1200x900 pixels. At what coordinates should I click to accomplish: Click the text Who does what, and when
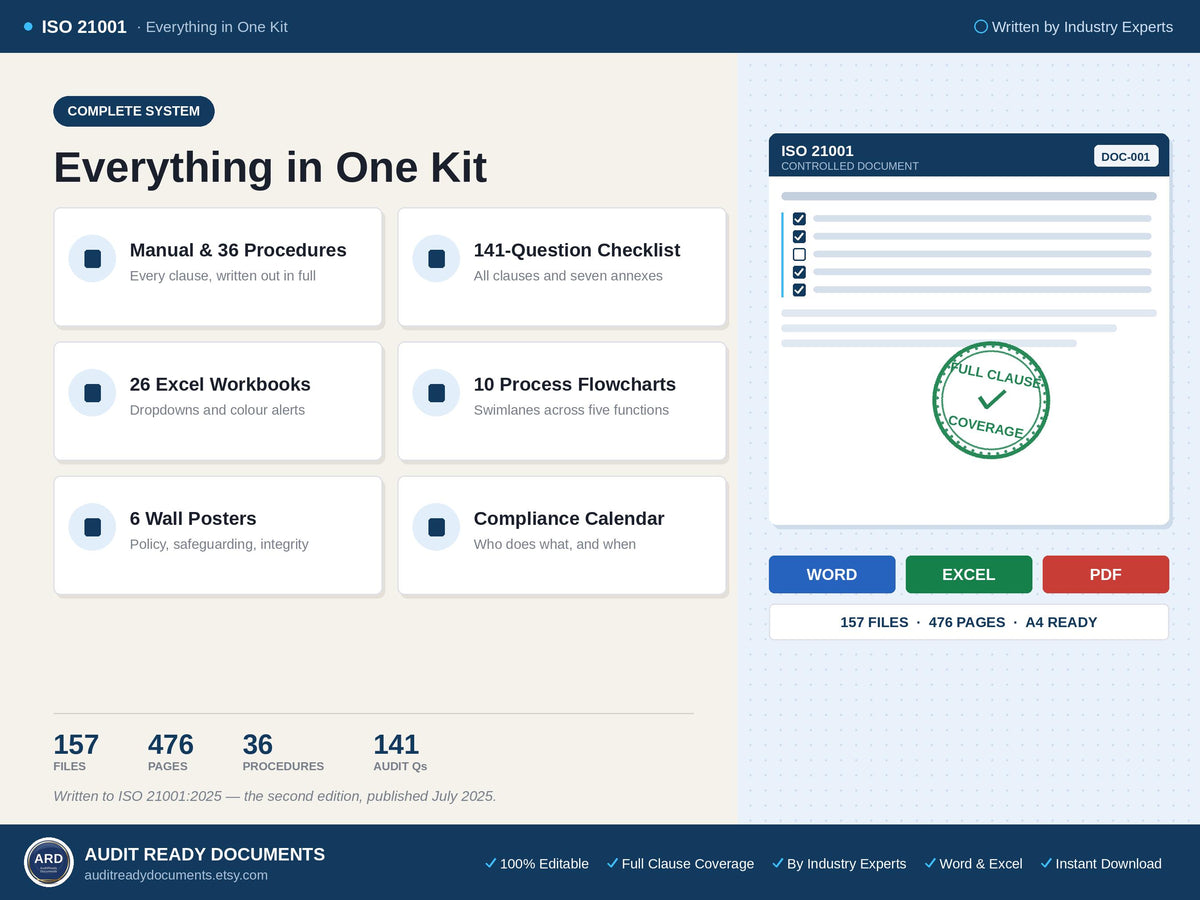click(555, 544)
